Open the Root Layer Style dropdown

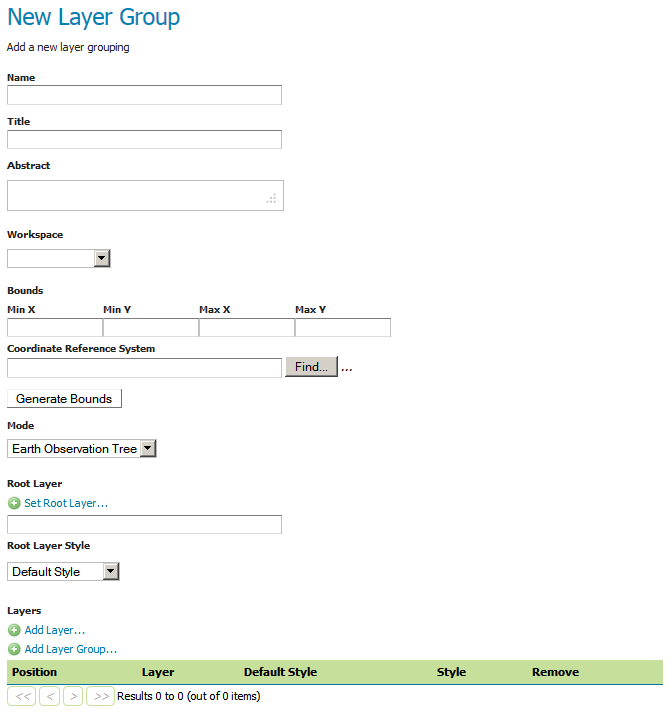point(63,572)
